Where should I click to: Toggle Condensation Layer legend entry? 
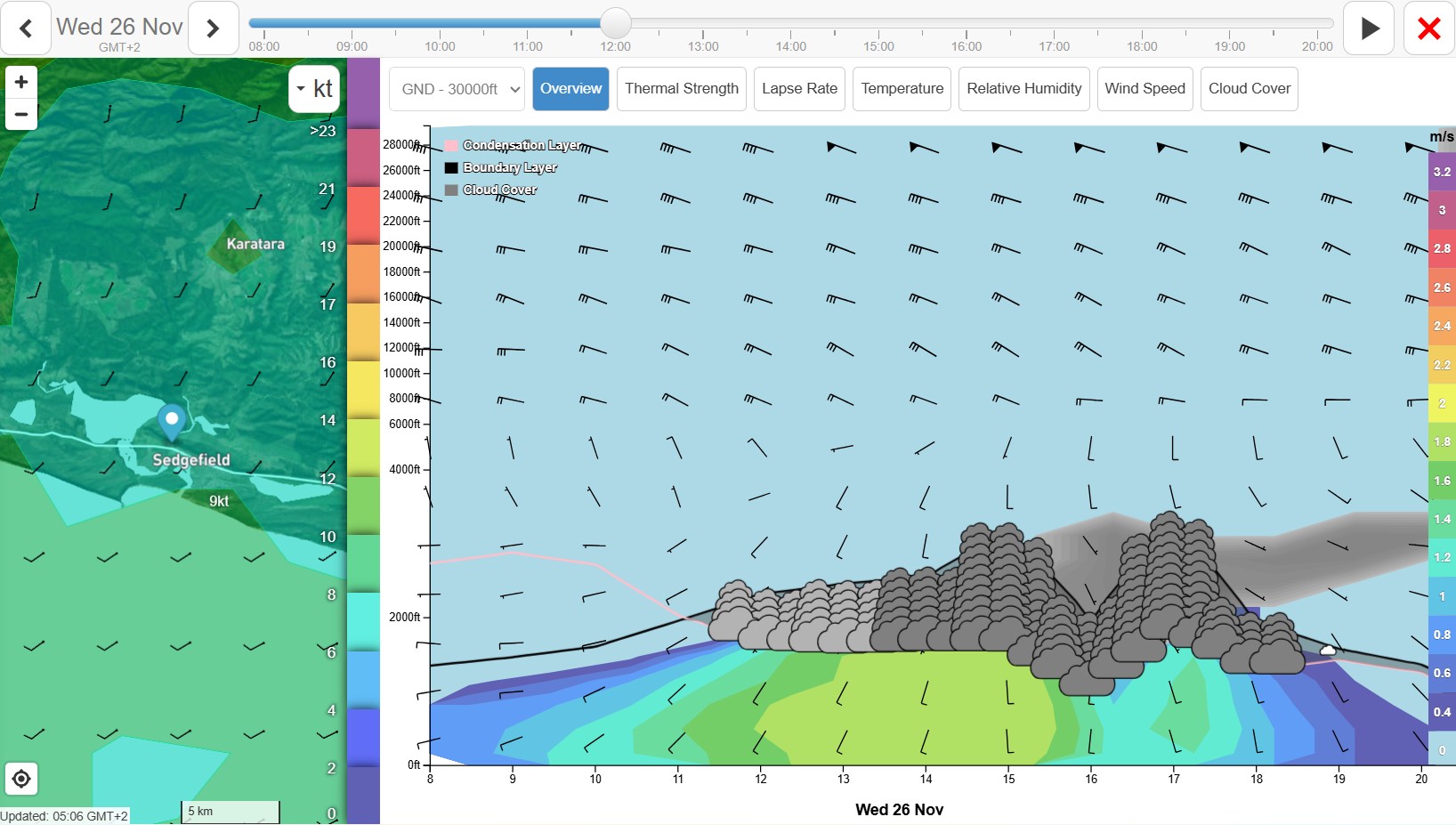(521, 145)
